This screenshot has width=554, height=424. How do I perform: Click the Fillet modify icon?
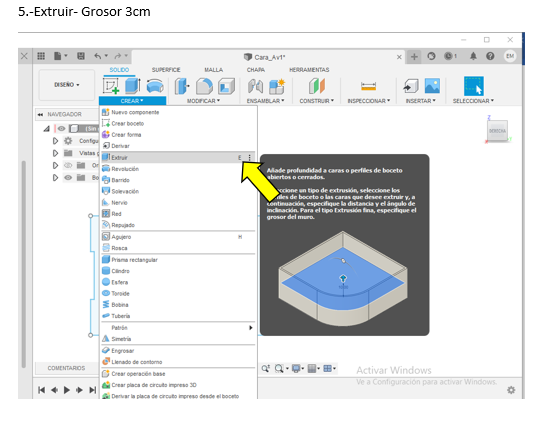[x=204, y=86]
